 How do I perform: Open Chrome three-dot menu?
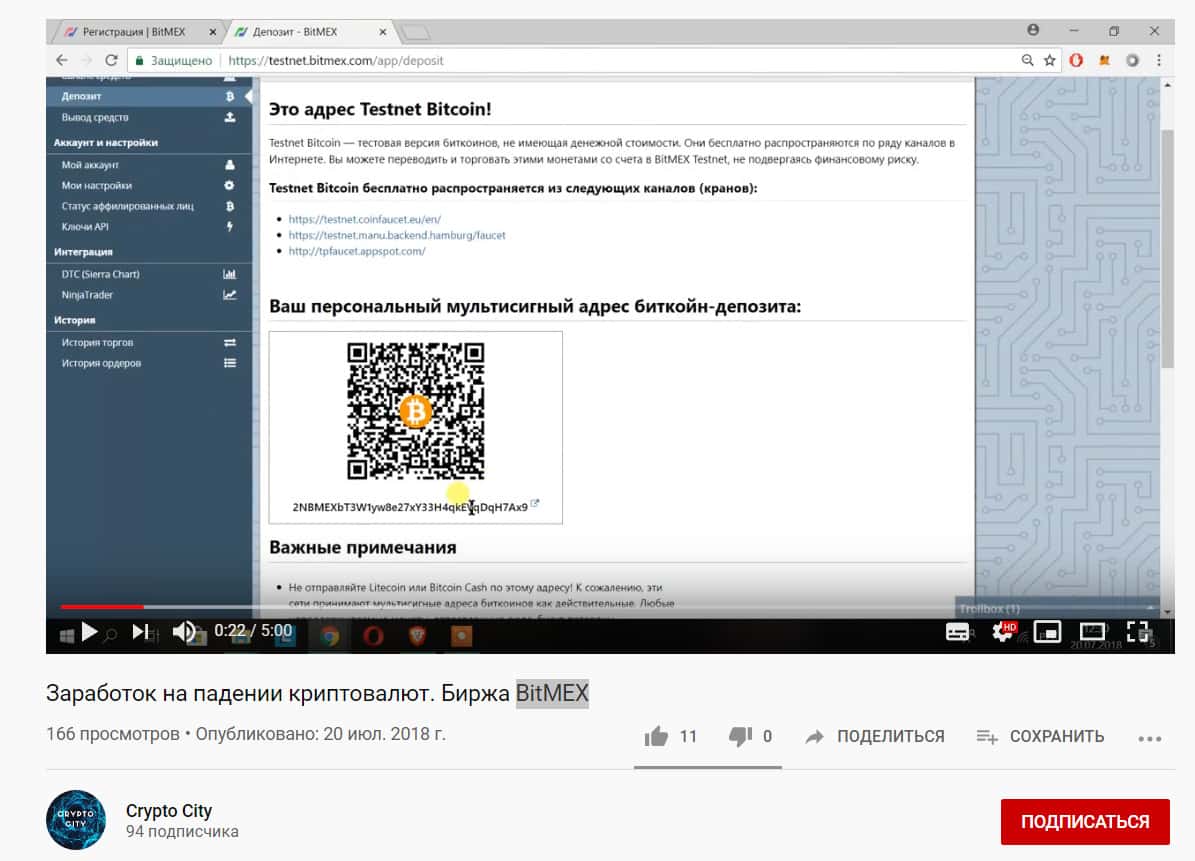pos(1159,60)
